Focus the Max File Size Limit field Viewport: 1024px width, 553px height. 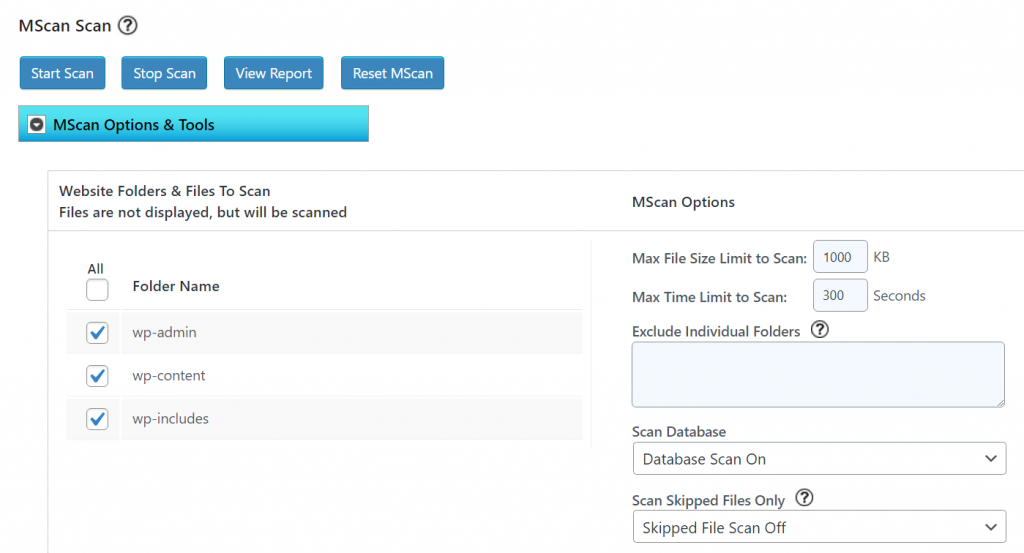839,257
